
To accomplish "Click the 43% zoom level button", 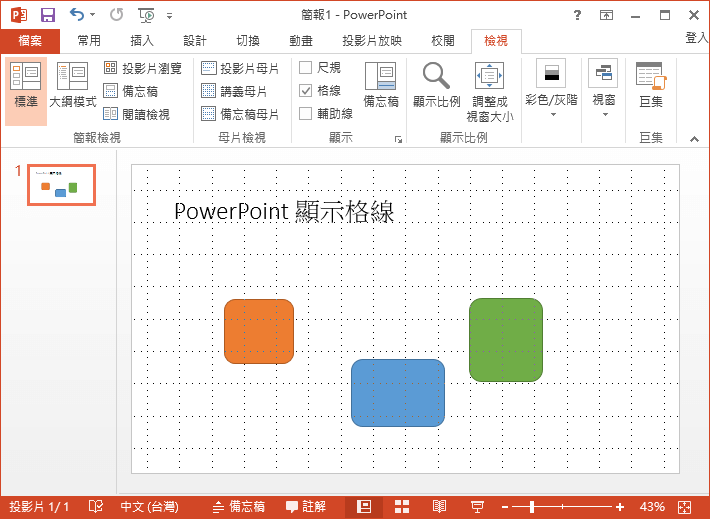I will (652, 506).
